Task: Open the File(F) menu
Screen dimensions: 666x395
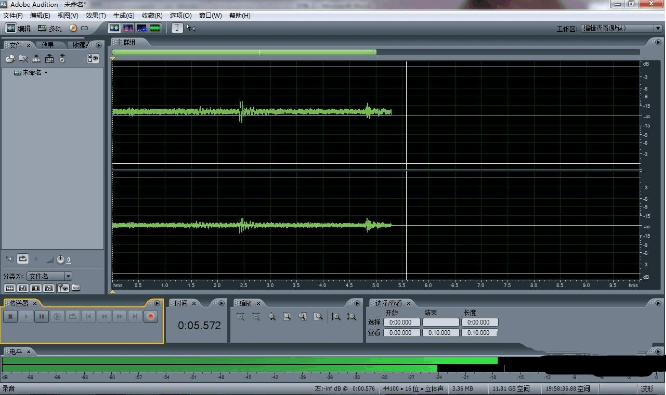Action: (13, 15)
